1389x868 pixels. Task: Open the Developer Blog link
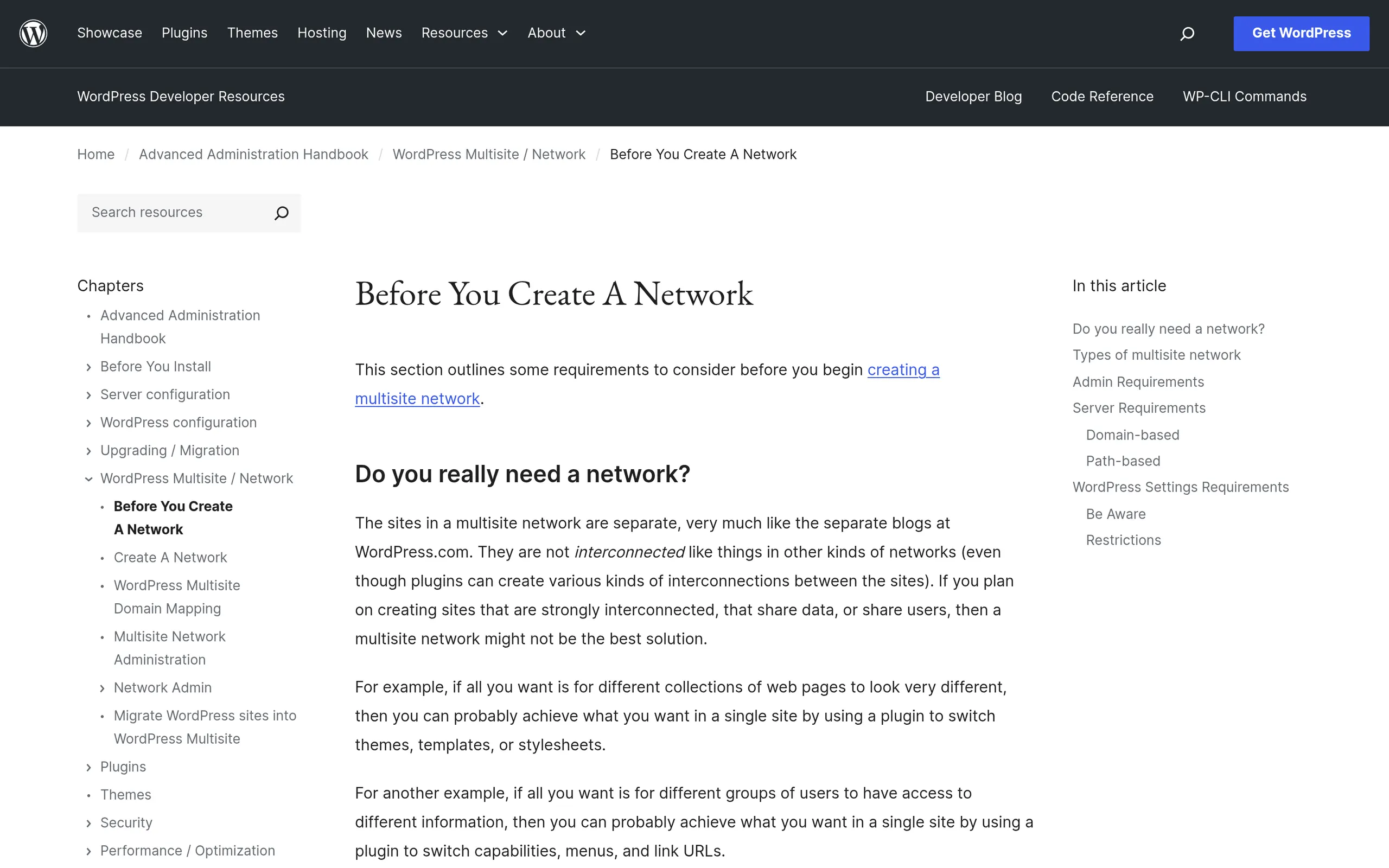(x=973, y=97)
